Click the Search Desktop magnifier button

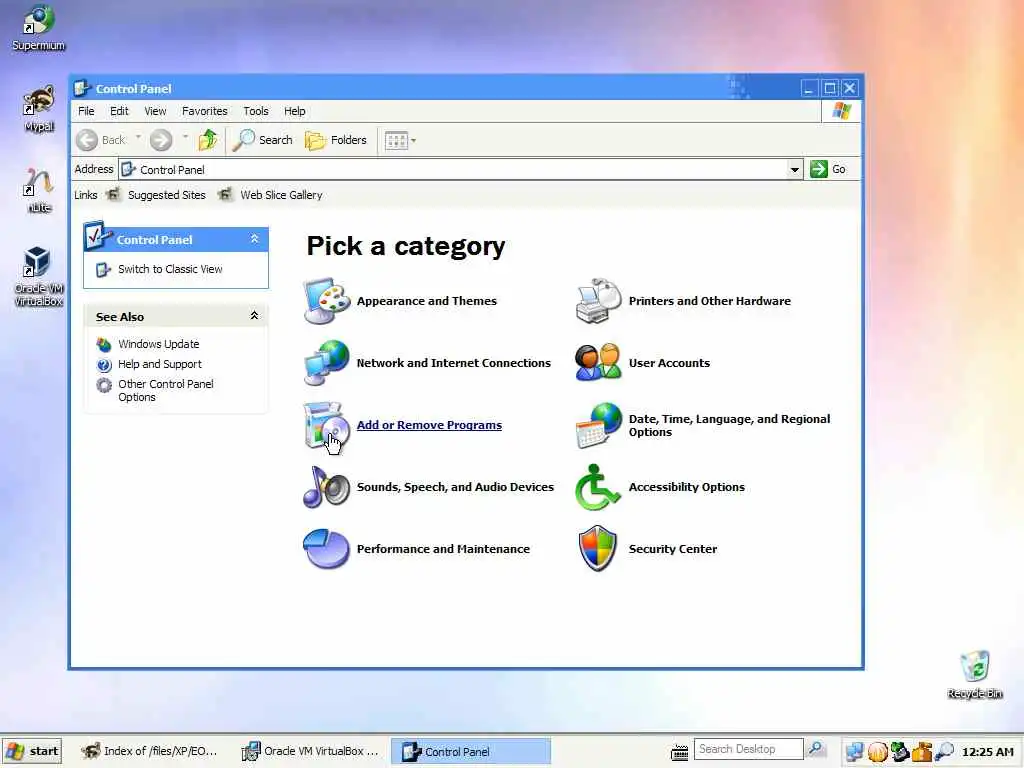[815, 749]
